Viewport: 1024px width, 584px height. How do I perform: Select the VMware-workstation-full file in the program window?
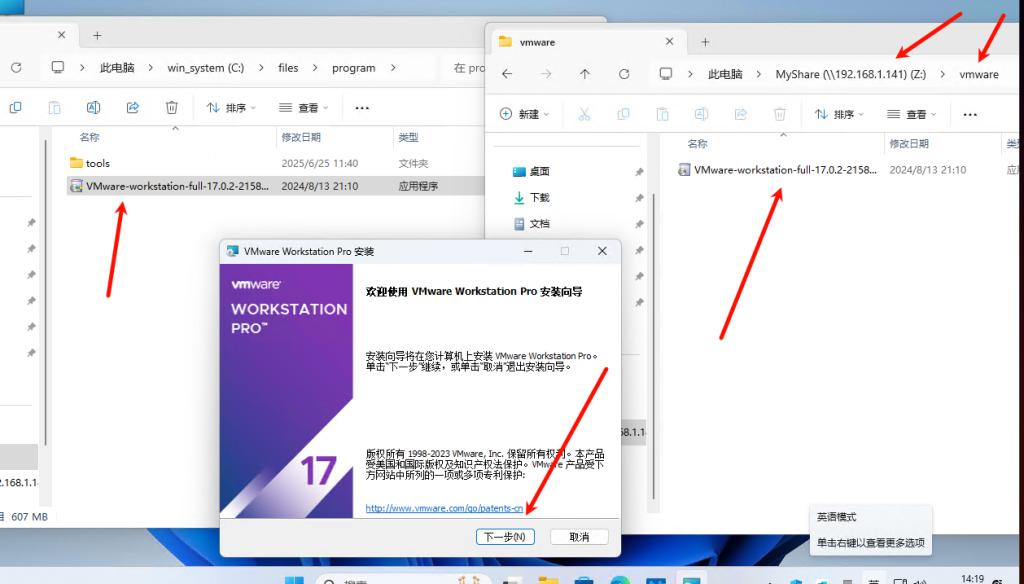274,186
